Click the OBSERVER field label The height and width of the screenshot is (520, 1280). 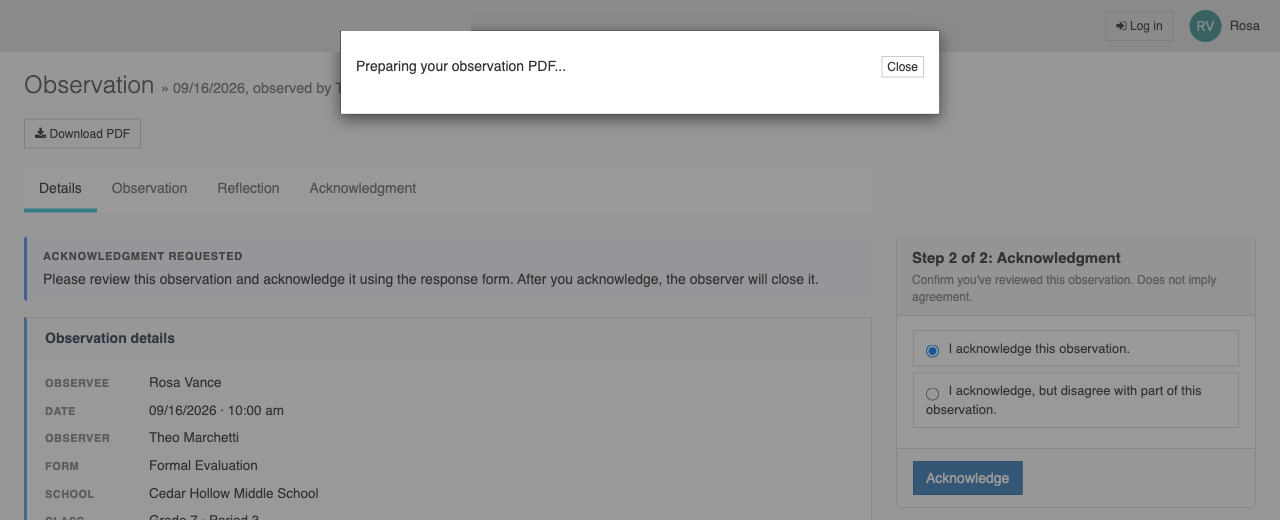pos(77,438)
